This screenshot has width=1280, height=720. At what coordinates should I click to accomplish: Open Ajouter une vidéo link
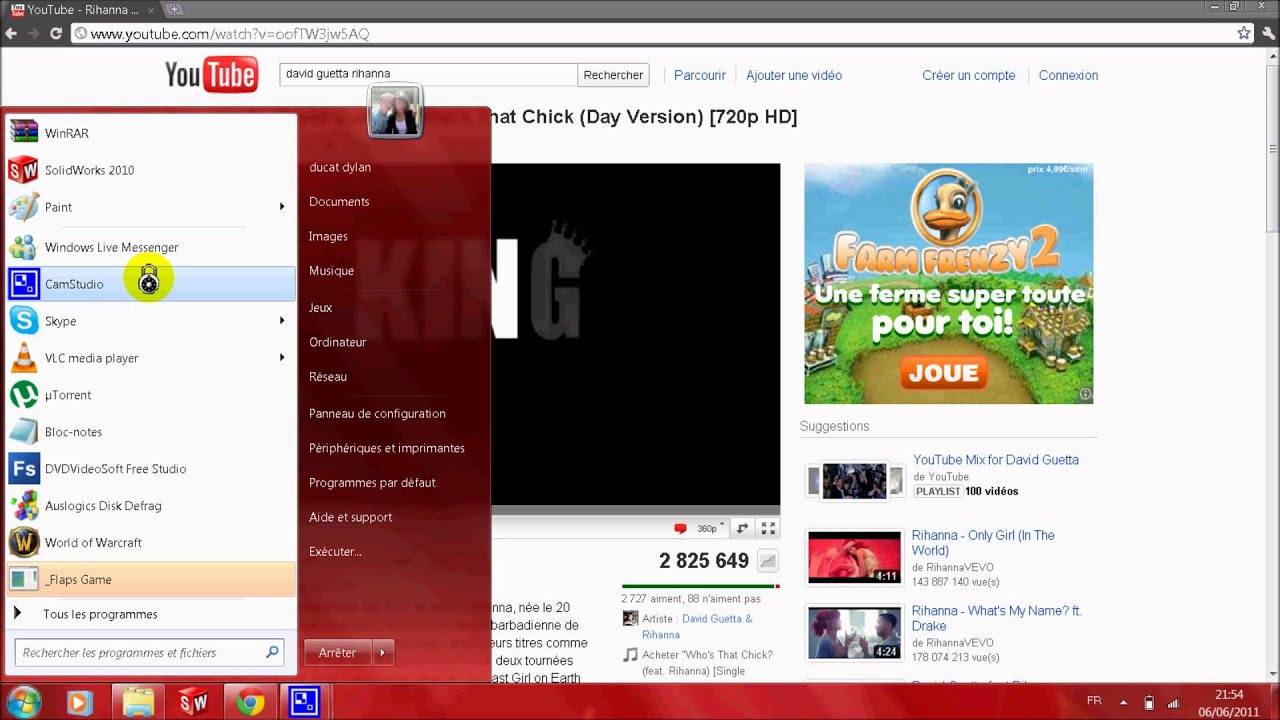click(794, 75)
